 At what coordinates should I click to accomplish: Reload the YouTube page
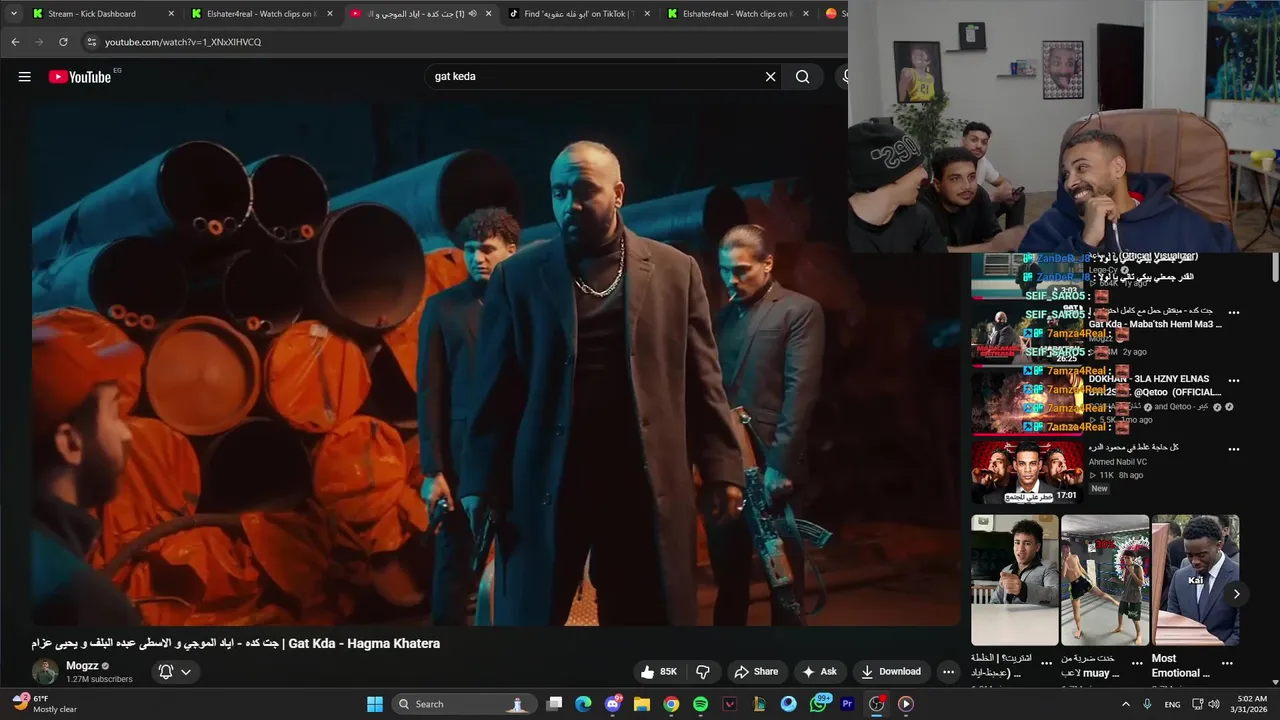coord(63,42)
